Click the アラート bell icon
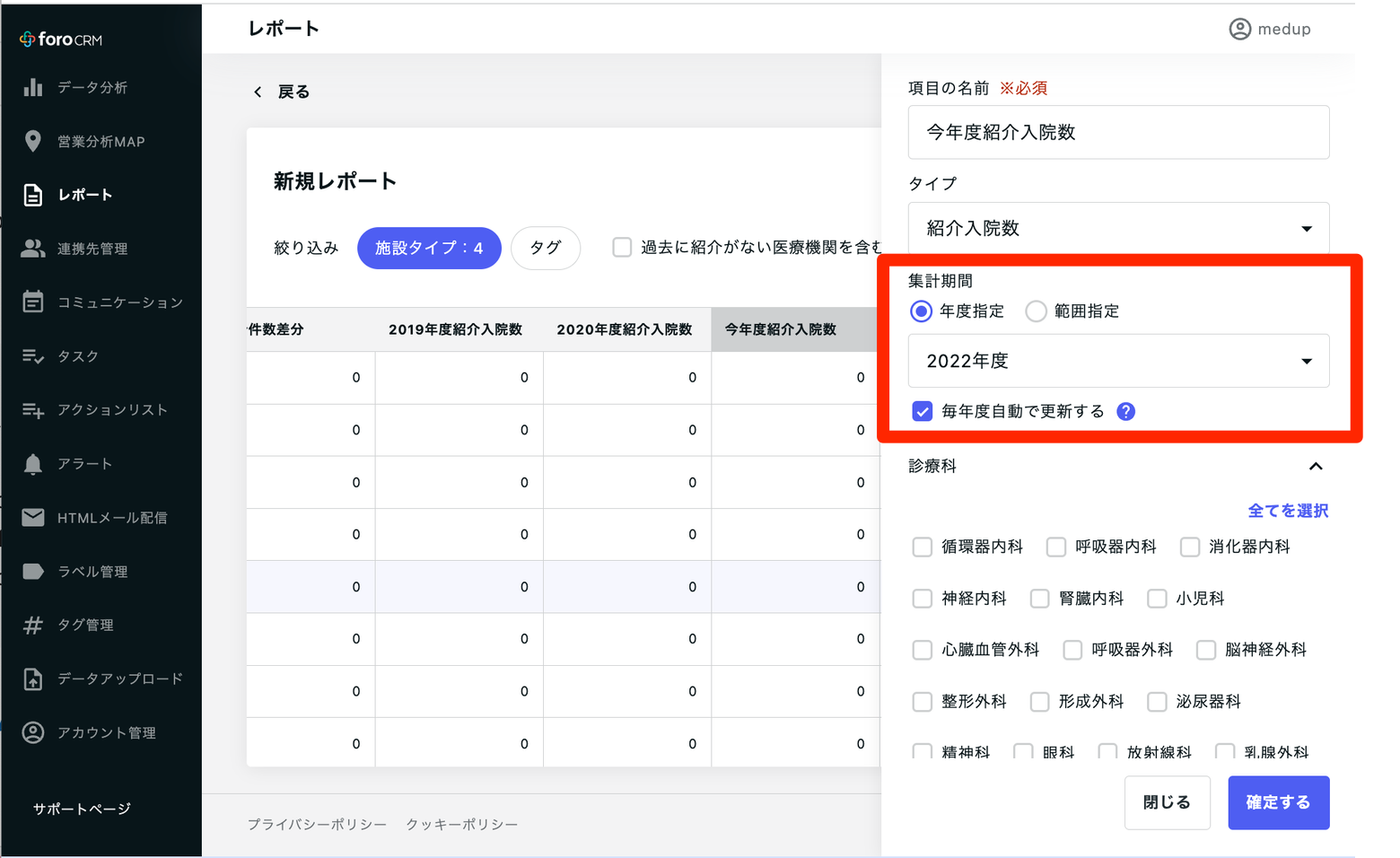Viewport: 1400px width, 858px height. click(x=33, y=463)
